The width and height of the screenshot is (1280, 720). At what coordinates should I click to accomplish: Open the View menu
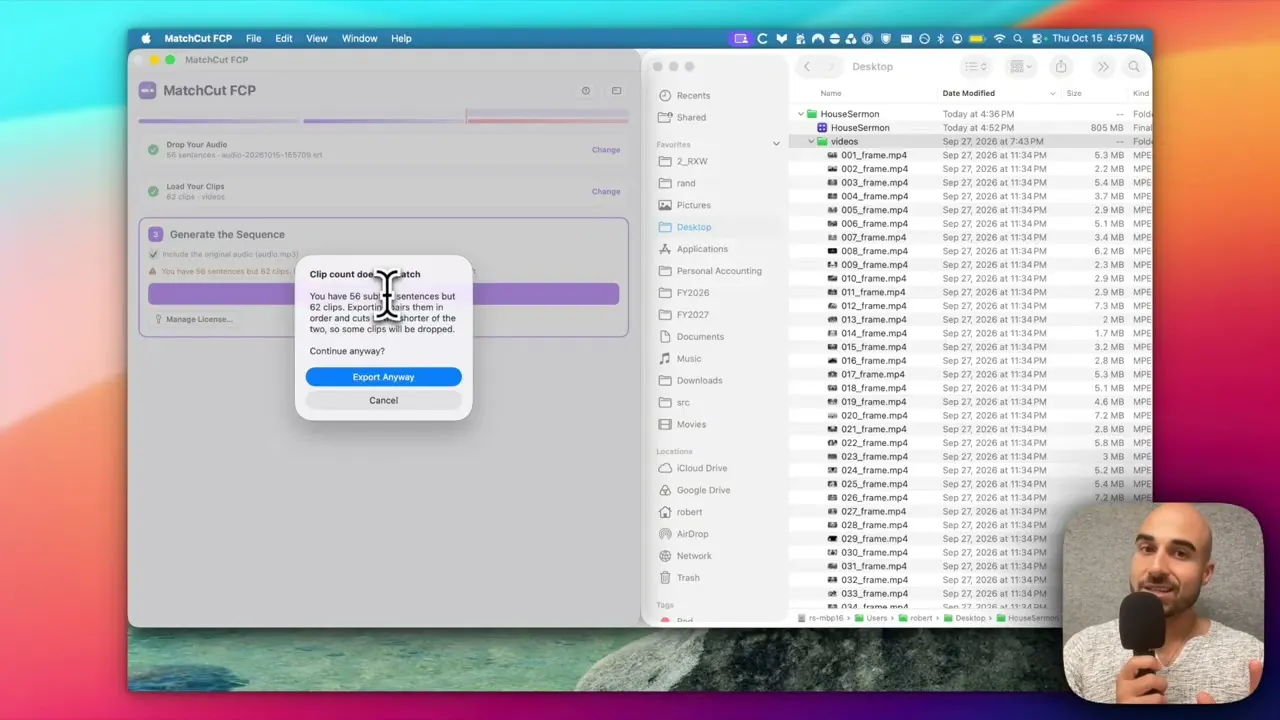point(317,39)
